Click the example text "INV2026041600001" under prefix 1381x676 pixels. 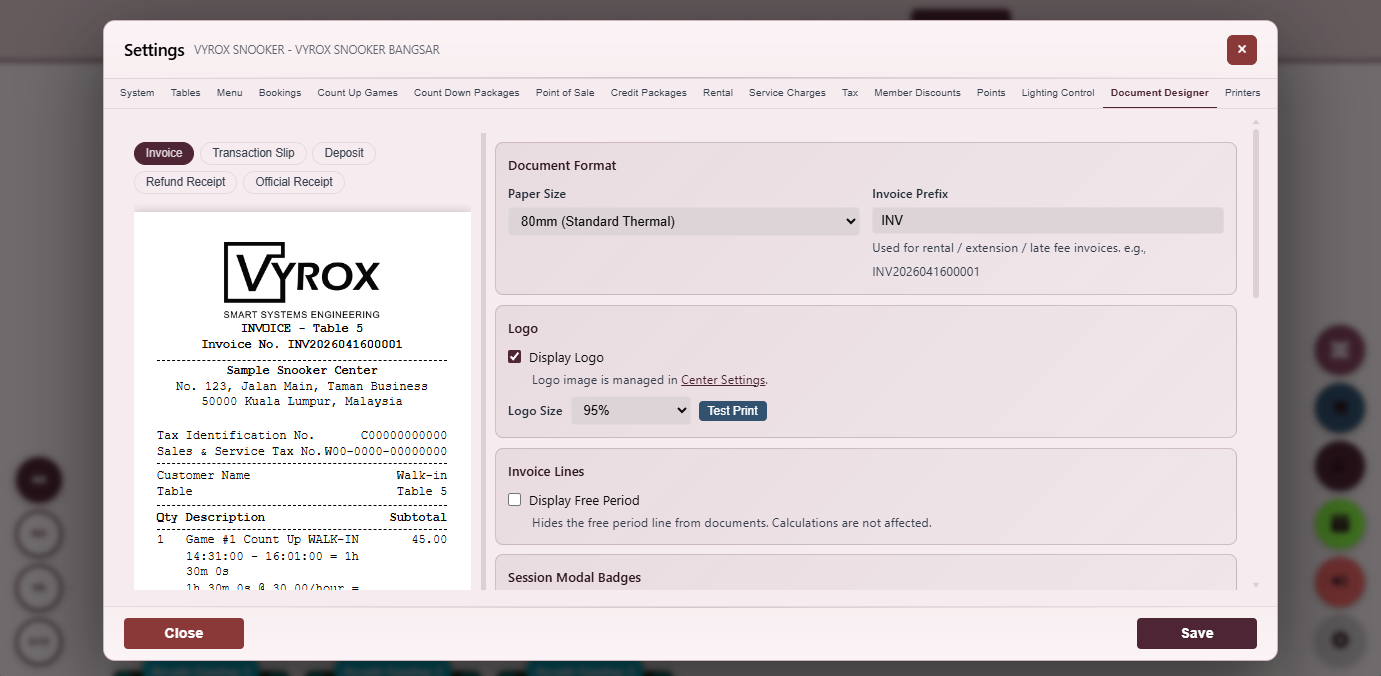point(926,272)
